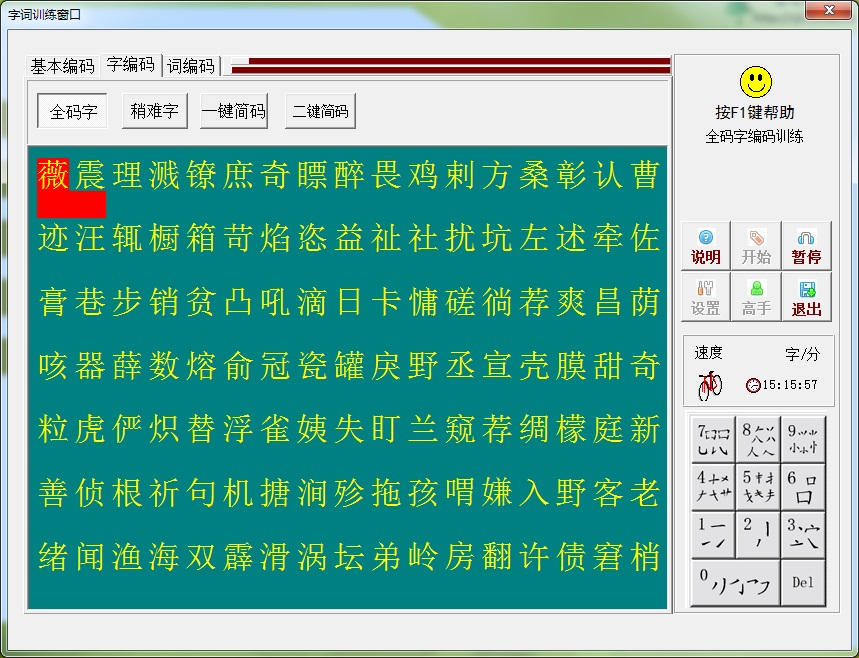Click the 速度 speed label
The height and width of the screenshot is (658, 859).
708,353
